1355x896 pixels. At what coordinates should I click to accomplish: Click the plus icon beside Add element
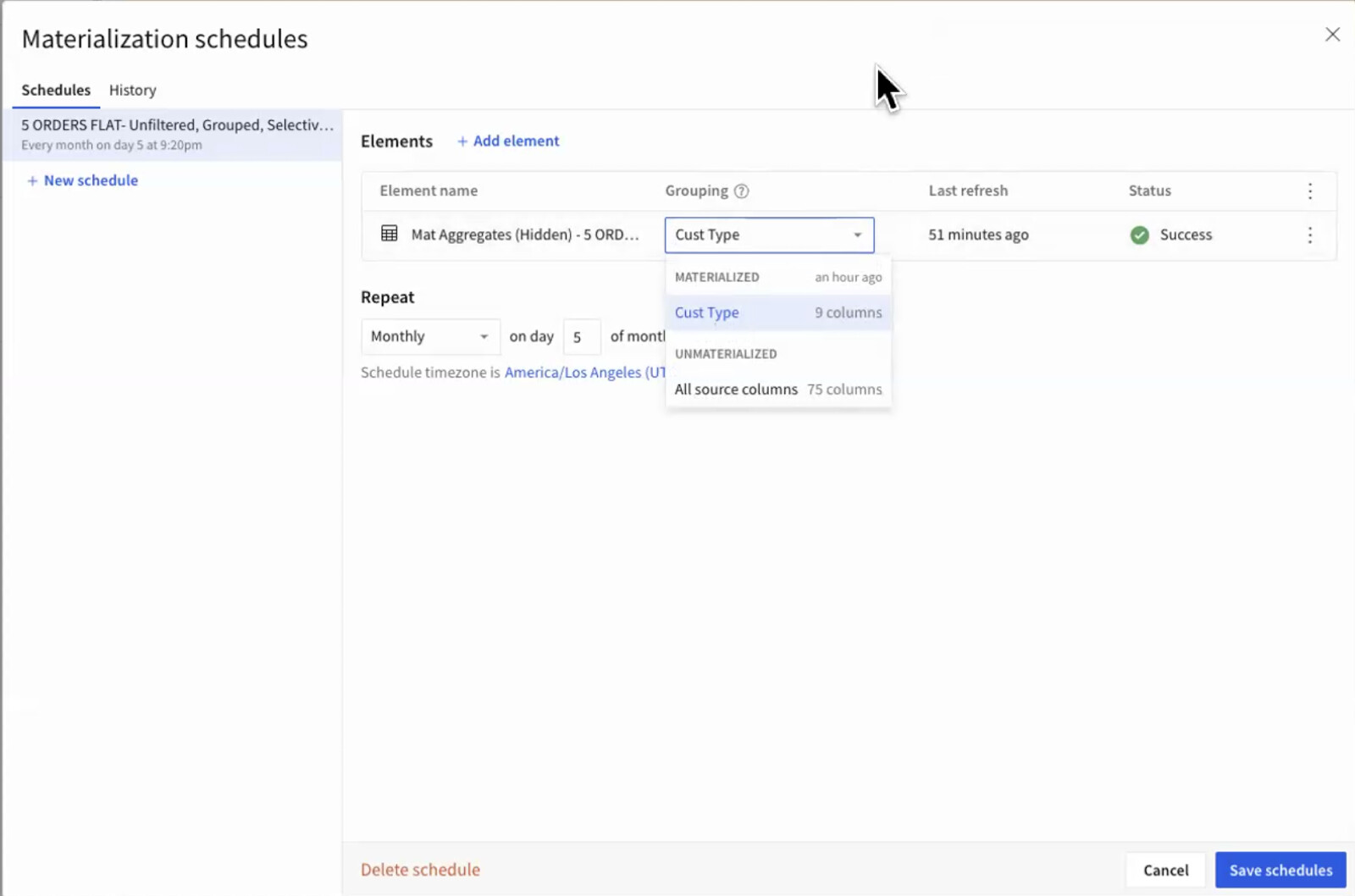463,141
